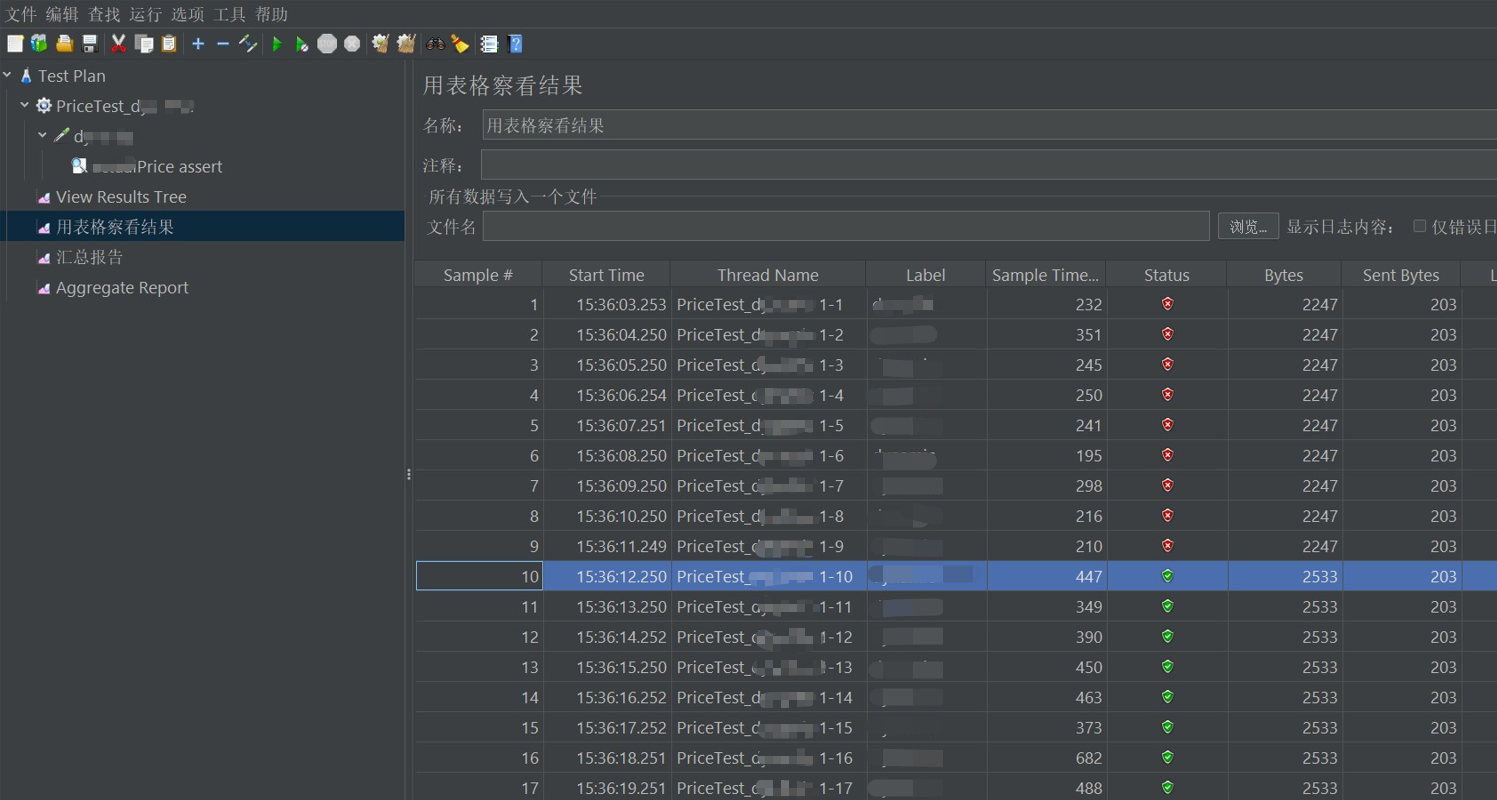The width and height of the screenshot is (1497, 800).
Task: Open the 编辑 menu
Action: pyautogui.click(x=62, y=14)
